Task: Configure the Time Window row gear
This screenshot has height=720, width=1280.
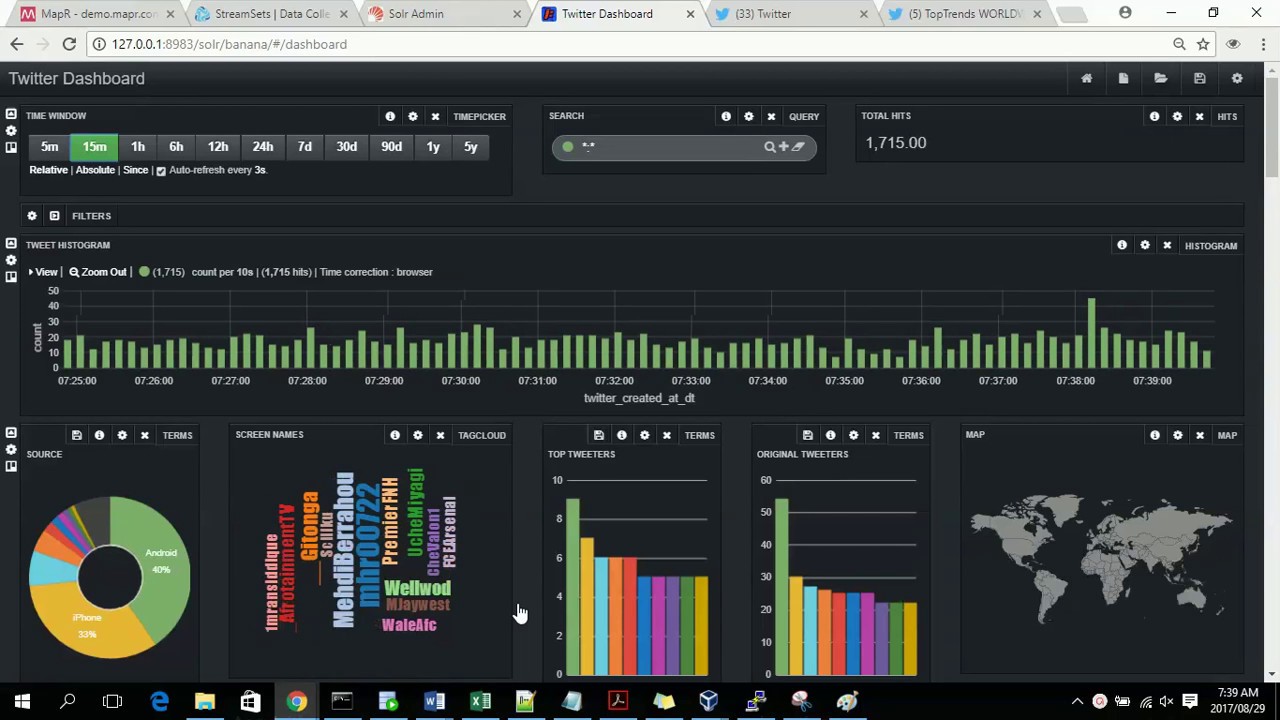Action: (11, 131)
